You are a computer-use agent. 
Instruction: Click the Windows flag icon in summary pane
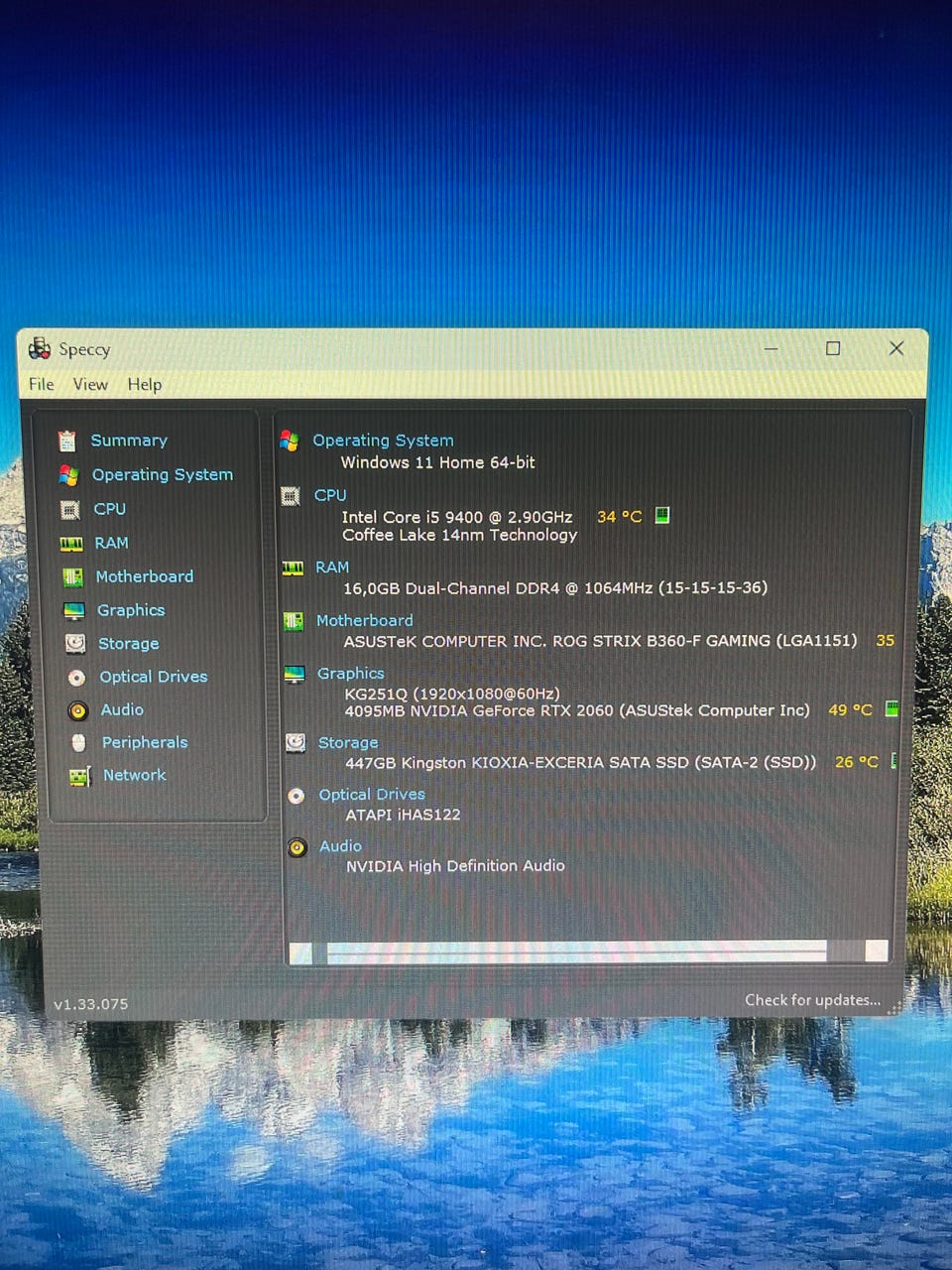290,441
